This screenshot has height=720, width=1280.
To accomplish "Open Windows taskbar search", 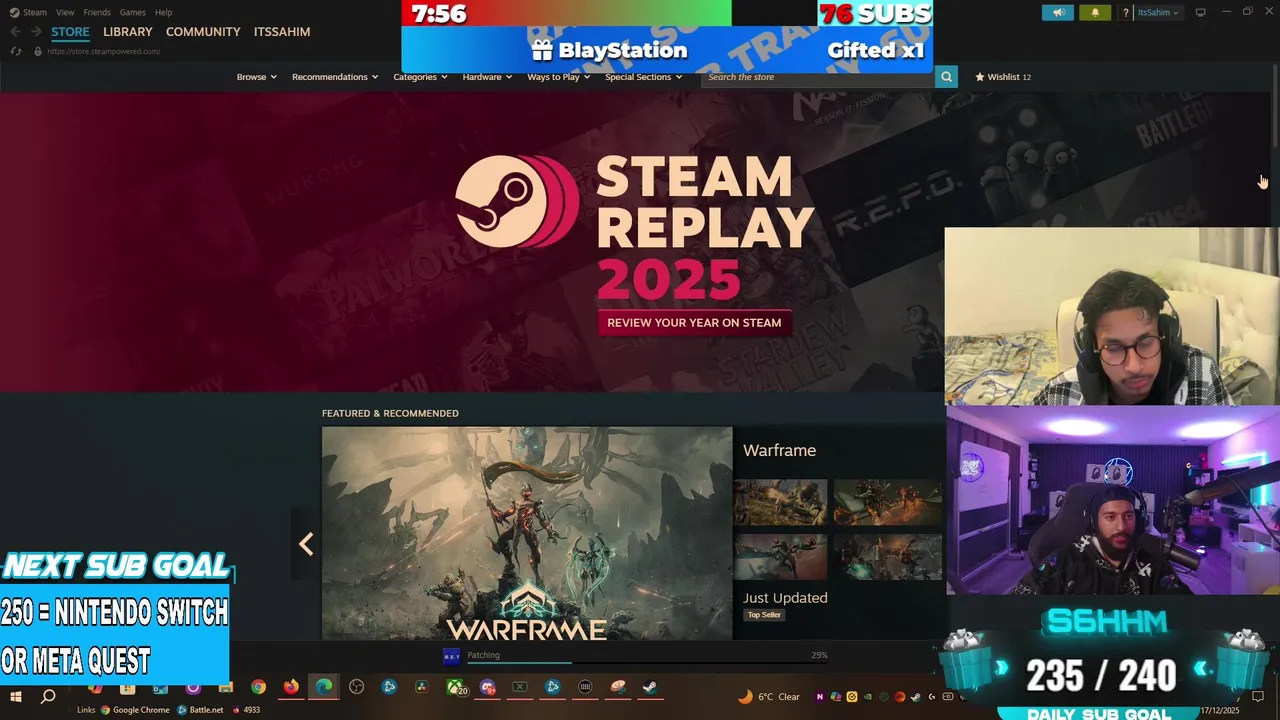I will (x=47, y=696).
